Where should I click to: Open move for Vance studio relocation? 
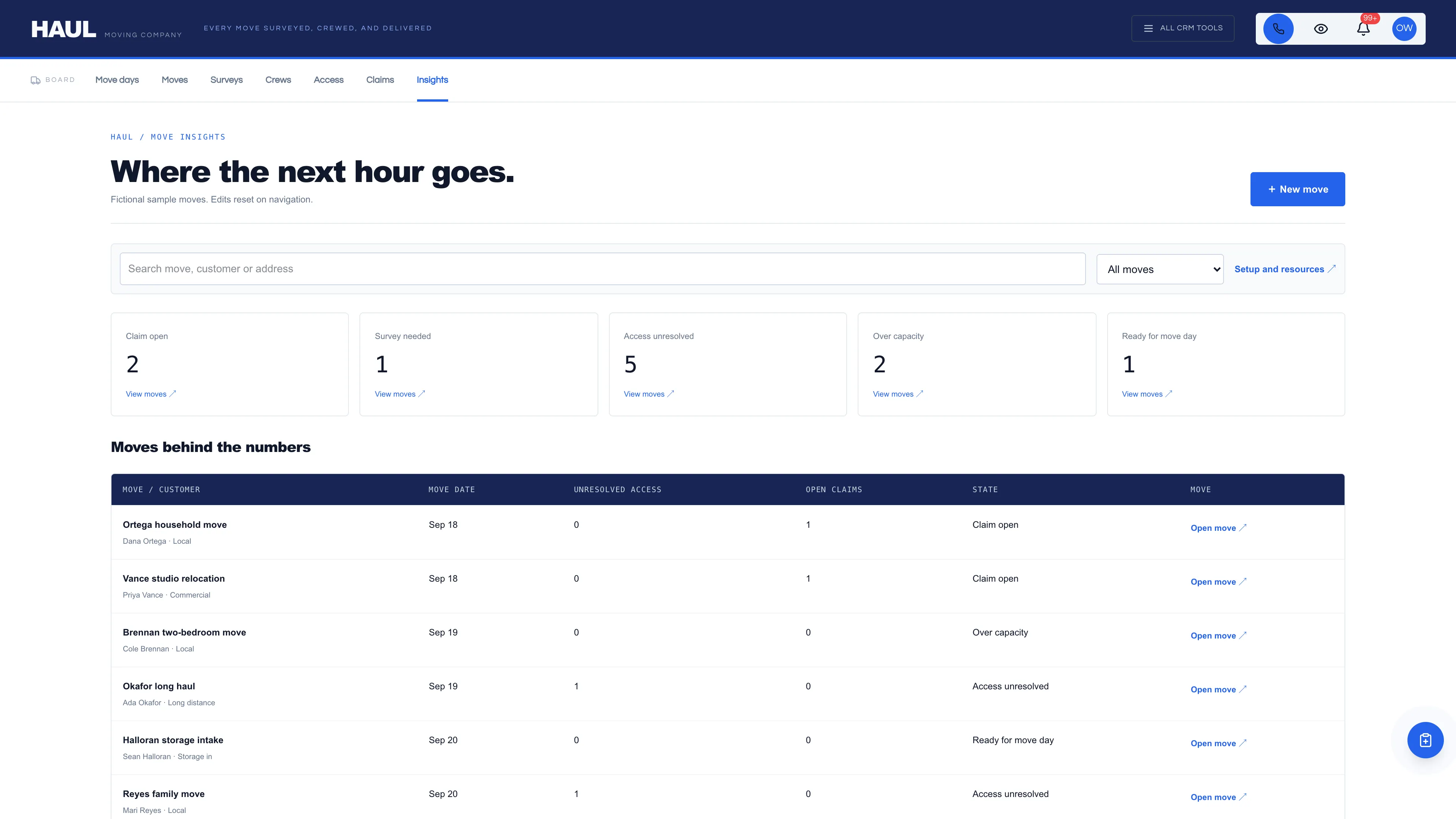[x=1219, y=582]
